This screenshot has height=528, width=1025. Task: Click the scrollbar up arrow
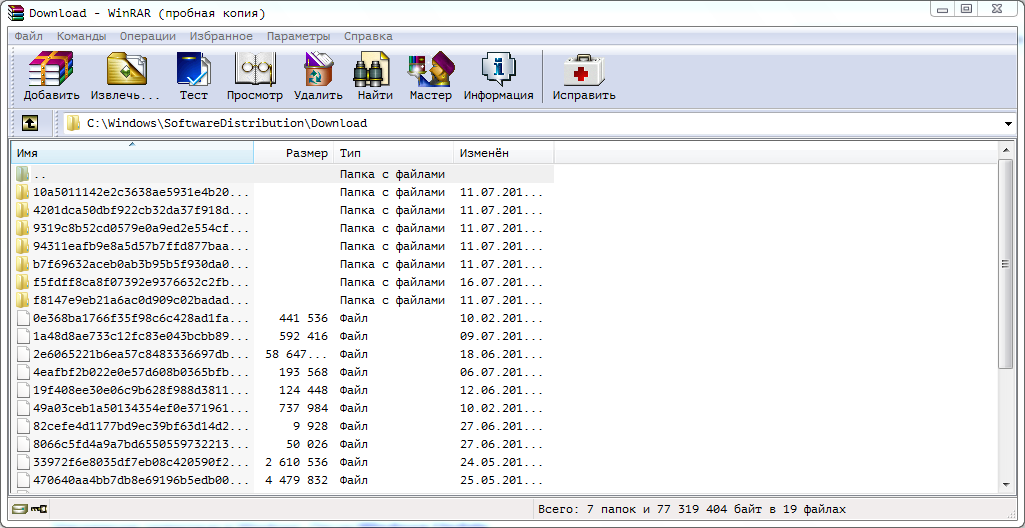(x=1007, y=150)
